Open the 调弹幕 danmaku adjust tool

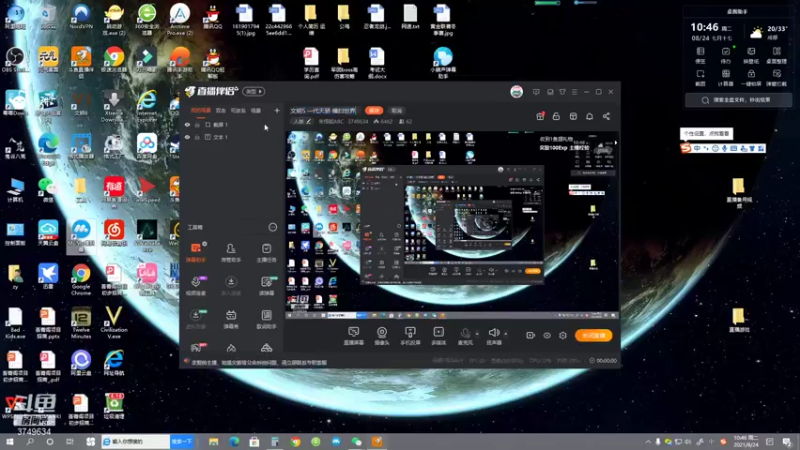[266, 286]
